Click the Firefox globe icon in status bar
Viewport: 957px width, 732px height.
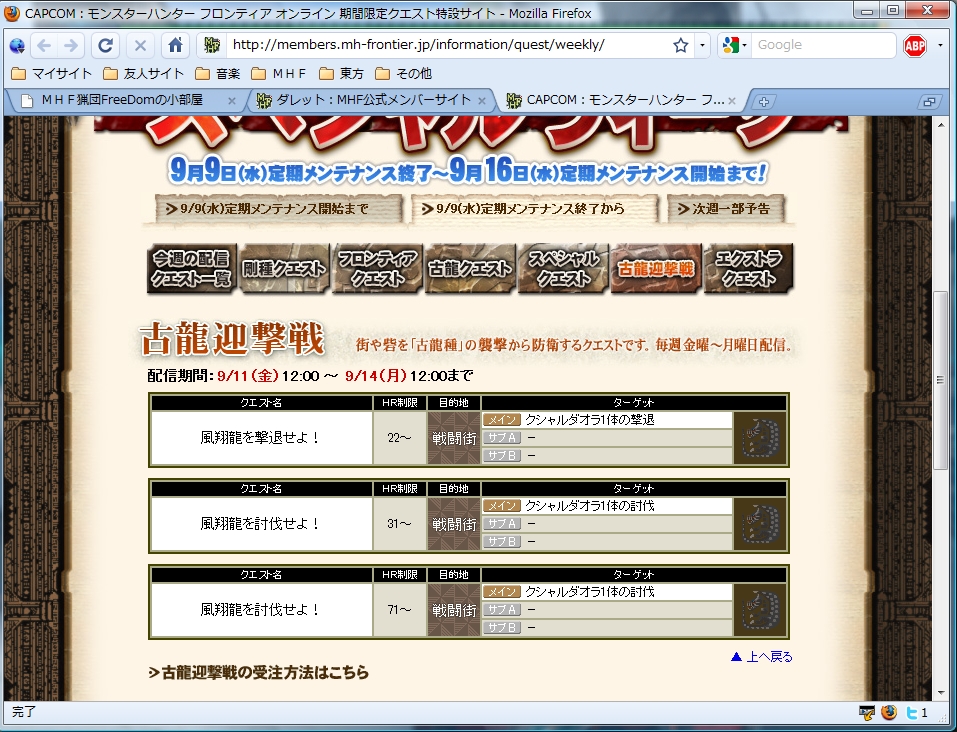tap(889, 712)
